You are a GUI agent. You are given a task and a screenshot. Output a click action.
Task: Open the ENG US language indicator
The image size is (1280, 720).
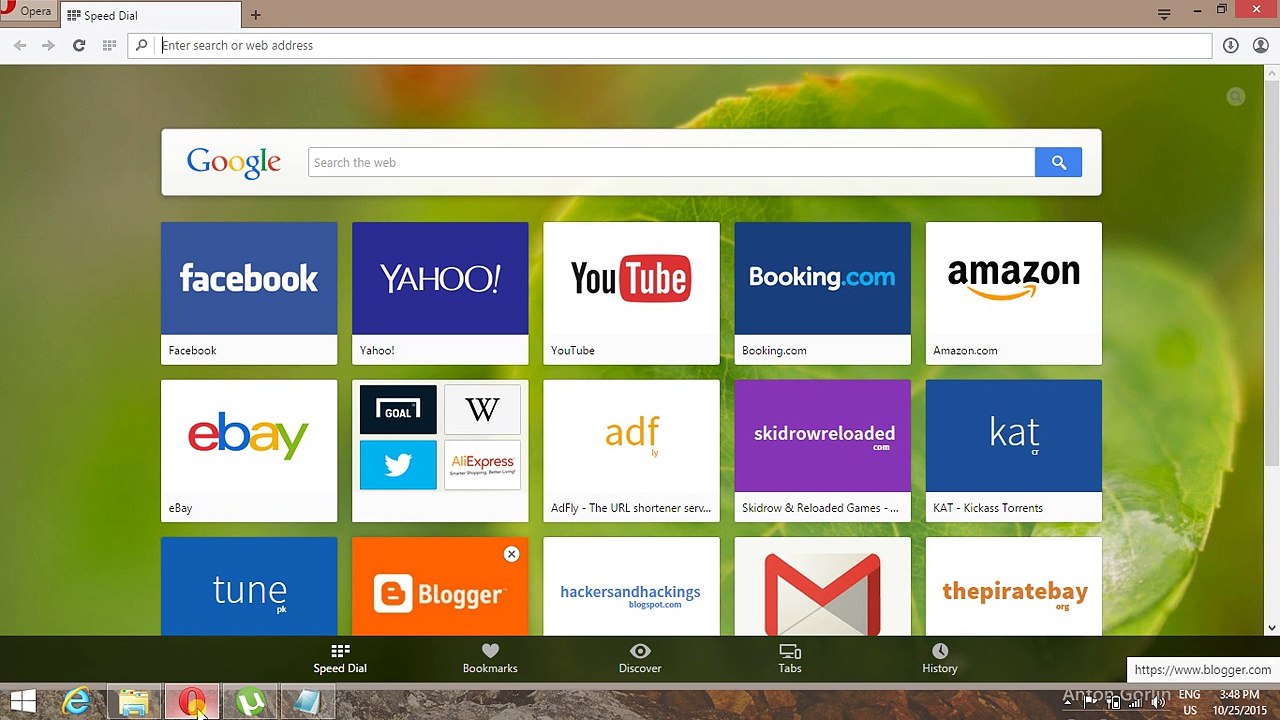(x=1190, y=702)
